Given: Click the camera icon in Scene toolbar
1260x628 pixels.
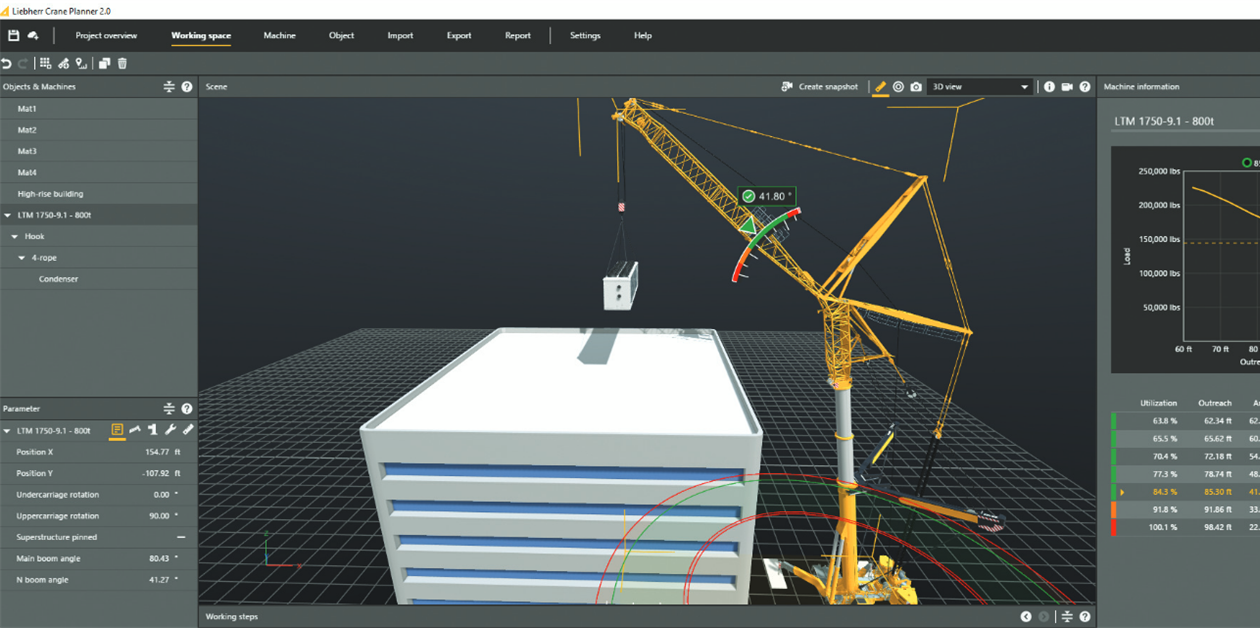Looking at the screenshot, I should click(916, 87).
